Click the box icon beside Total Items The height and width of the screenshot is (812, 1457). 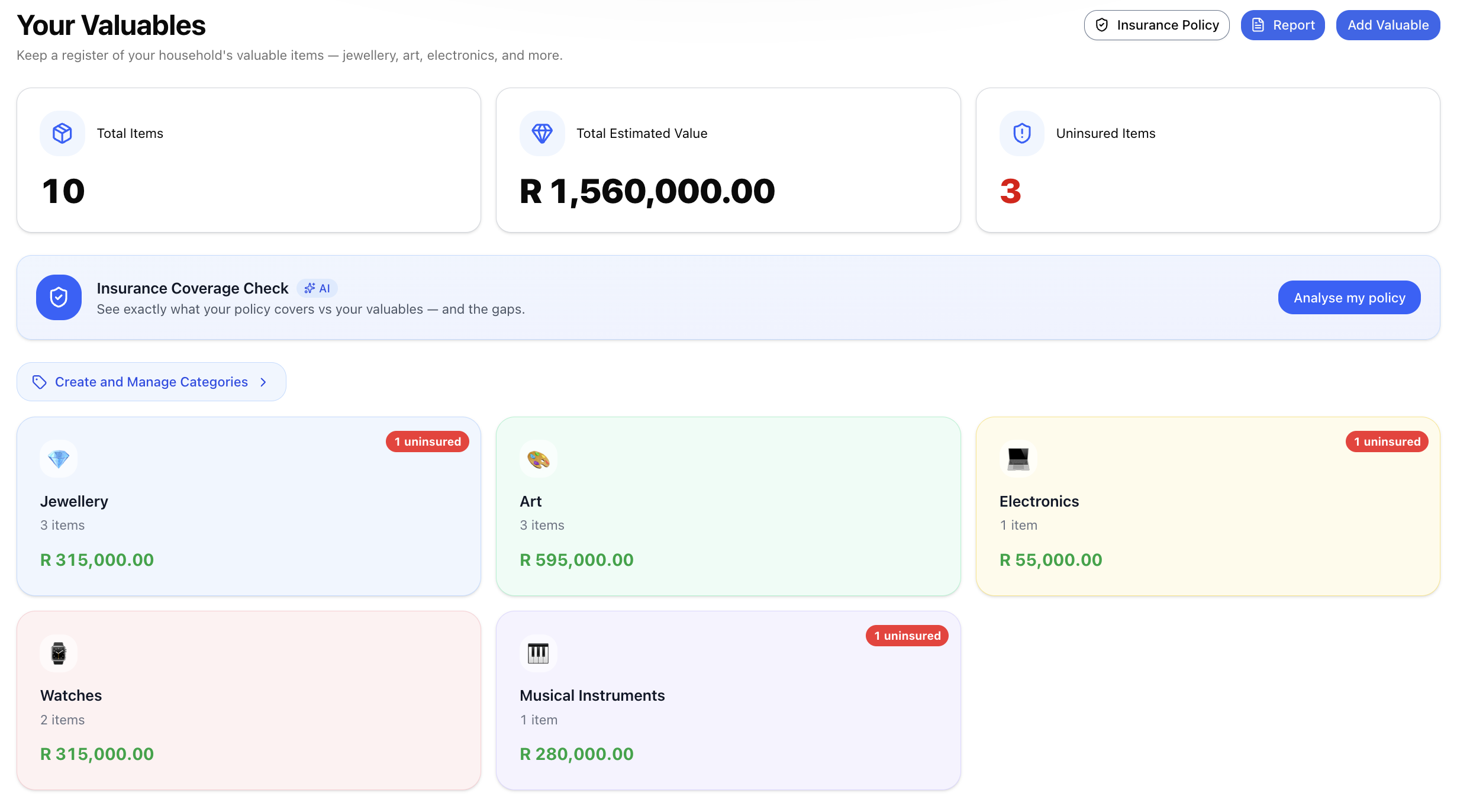tap(62, 133)
